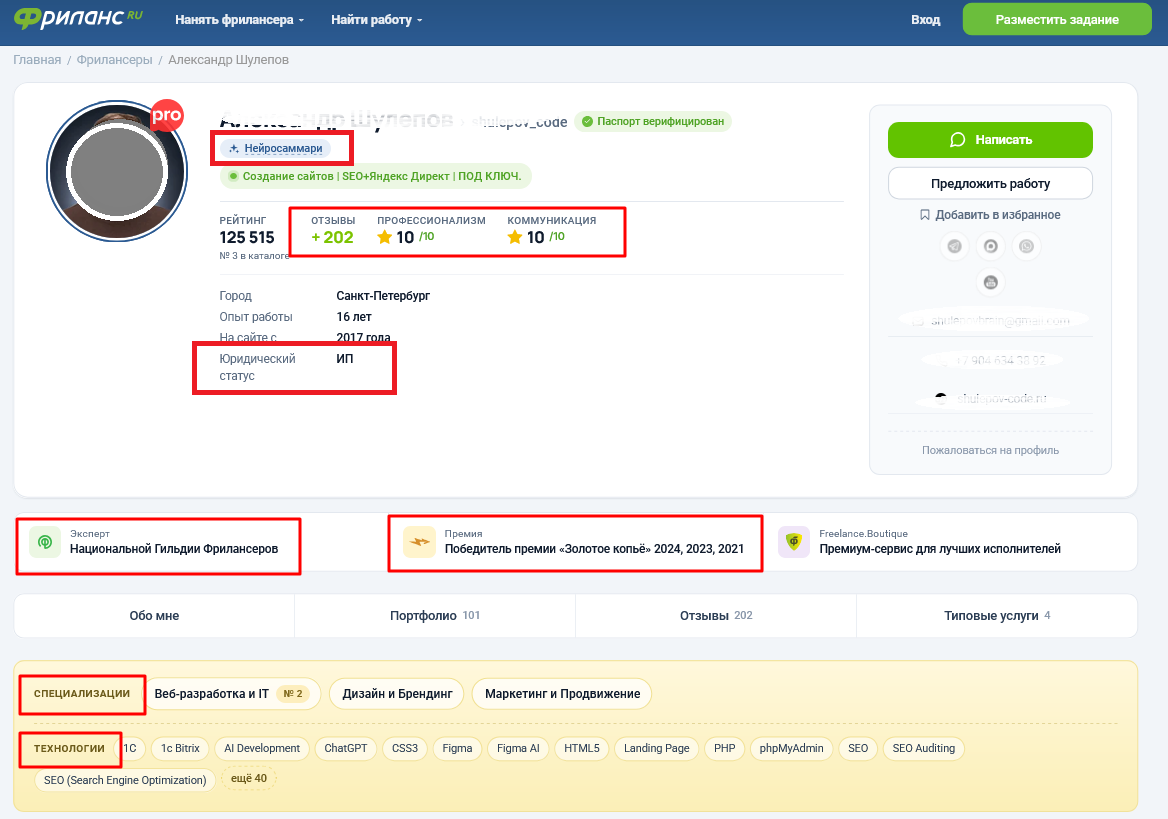1168x819 pixels.
Task: Open the Отзывы 202 tab
Action: pyautogui.click(x=716, y=616)
